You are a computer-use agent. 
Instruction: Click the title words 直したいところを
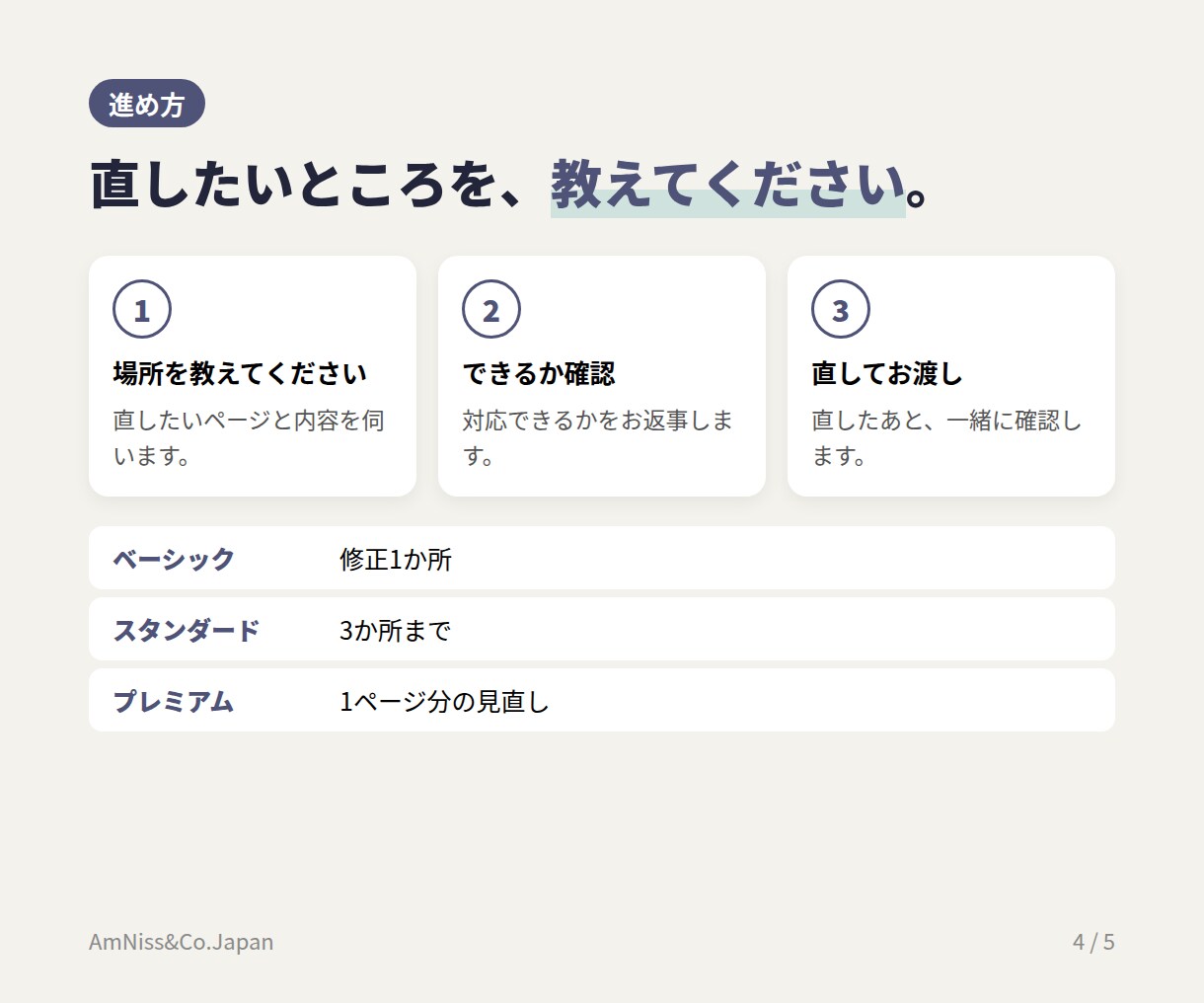(x=293, y=185)
